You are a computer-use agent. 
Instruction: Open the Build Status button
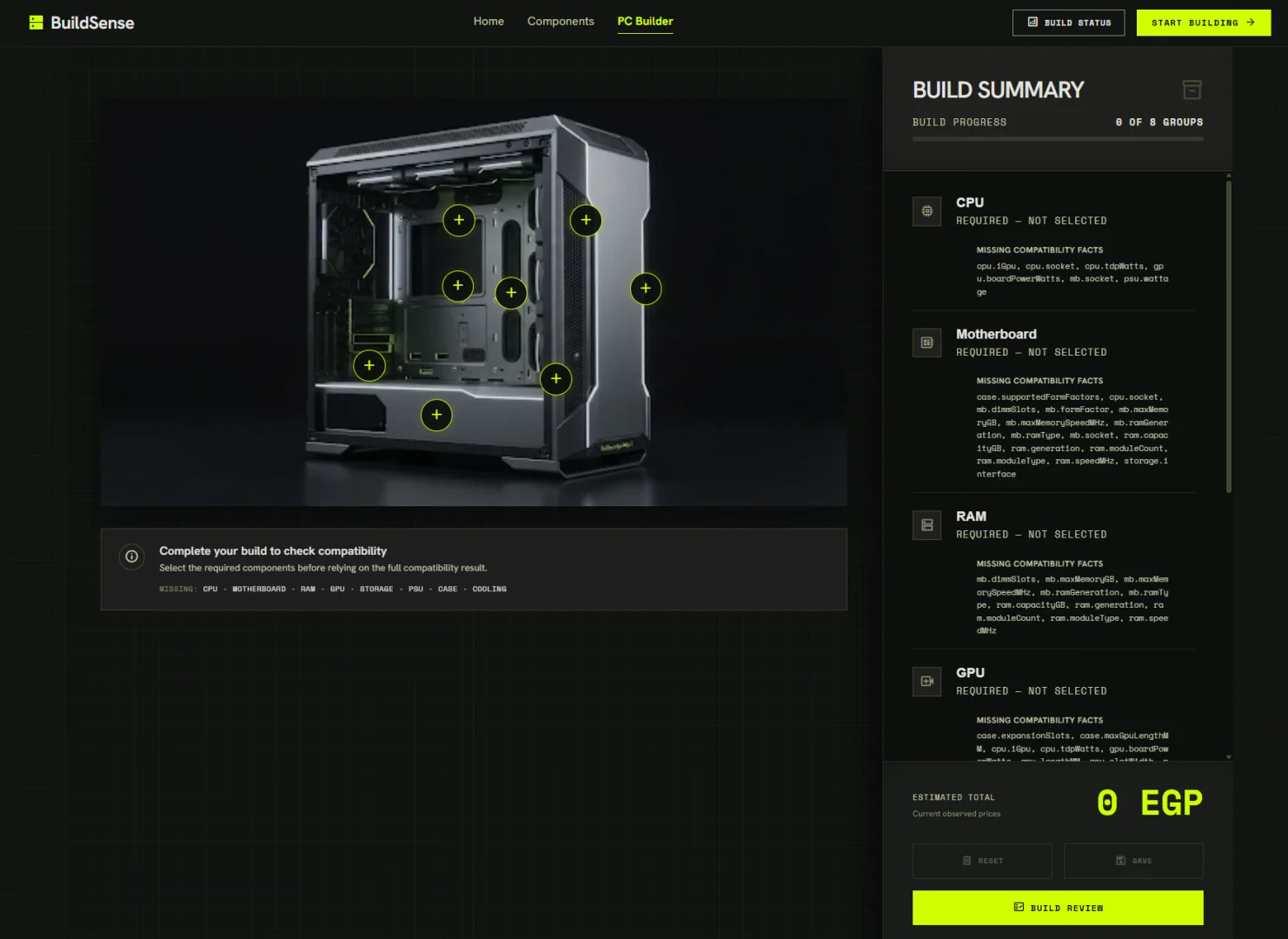1068,23
